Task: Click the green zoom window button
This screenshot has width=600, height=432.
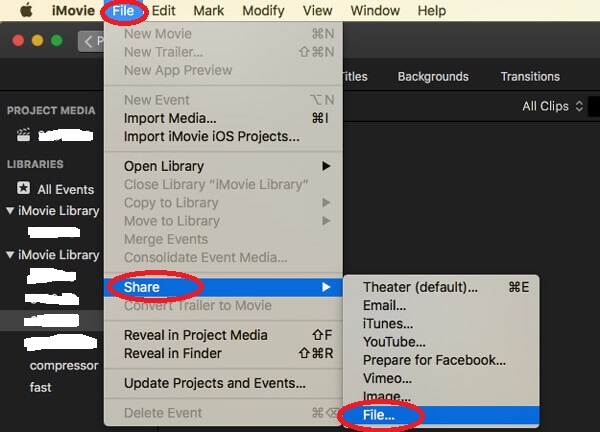Action: 58,42
